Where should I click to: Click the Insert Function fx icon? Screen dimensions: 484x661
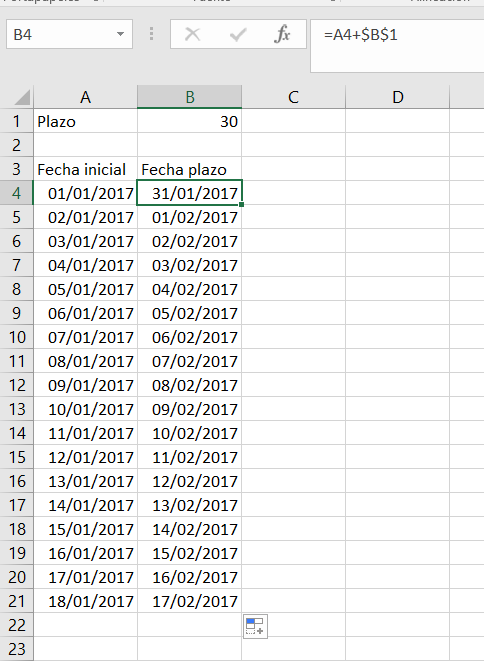coord(282,34)
